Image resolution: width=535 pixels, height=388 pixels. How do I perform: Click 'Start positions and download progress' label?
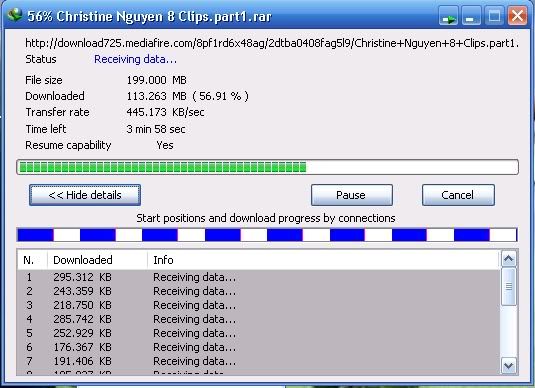tap(266, 218)
